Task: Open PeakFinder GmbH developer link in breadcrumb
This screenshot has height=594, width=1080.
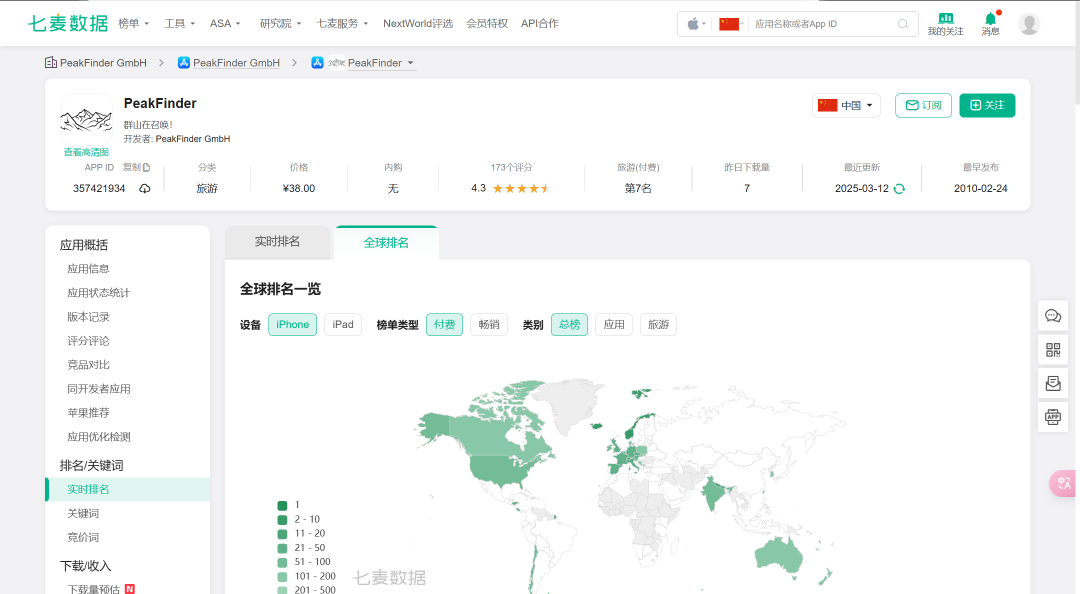Action: pyautogui.click(x=236, y=63)
